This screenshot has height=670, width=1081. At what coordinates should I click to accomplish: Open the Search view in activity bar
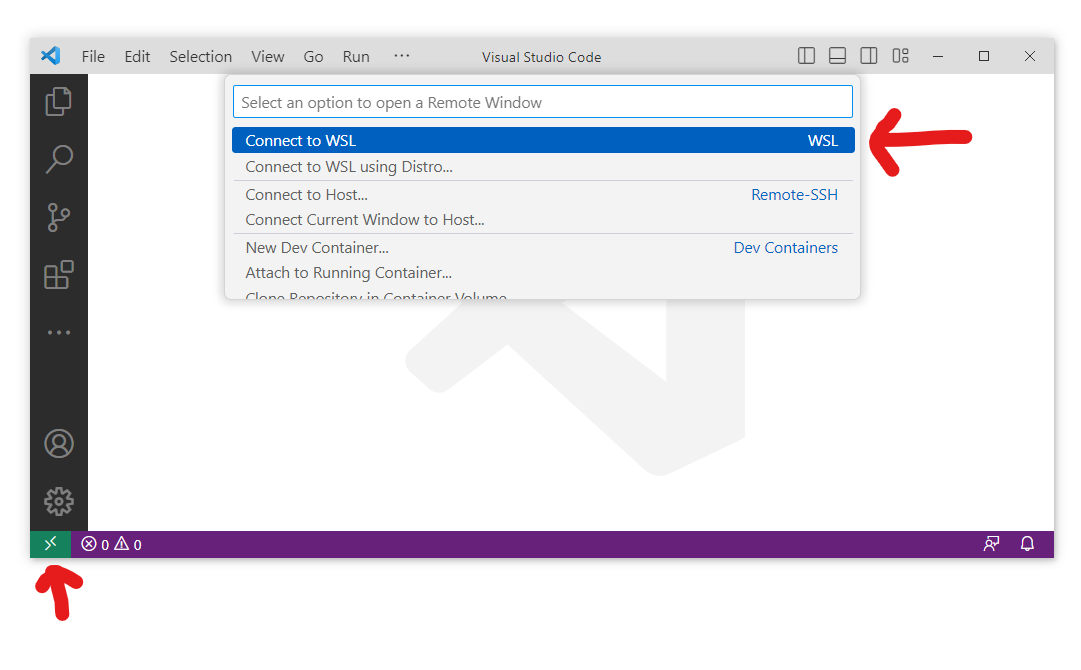pos(59,159)
